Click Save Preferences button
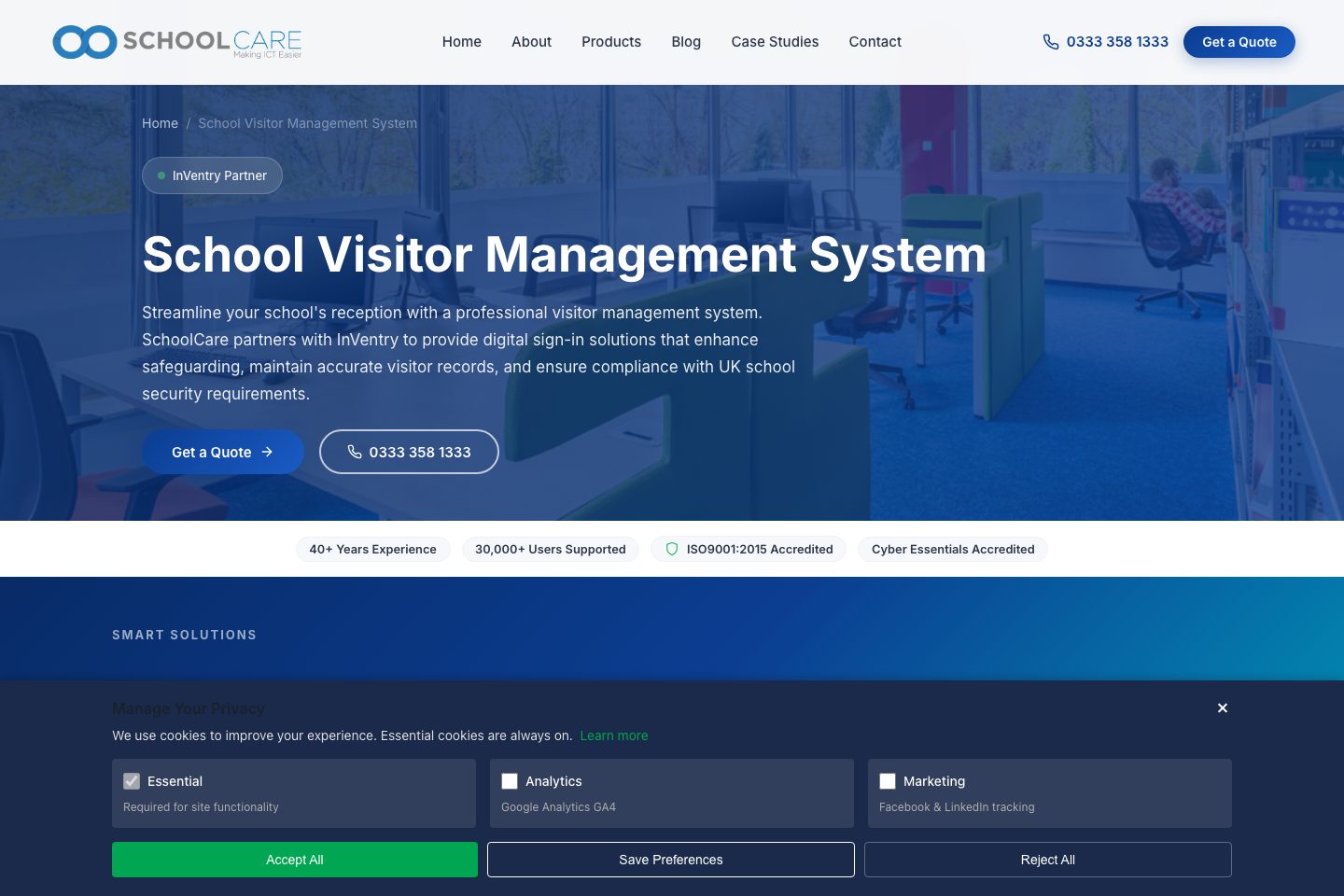 coord(671,860)
